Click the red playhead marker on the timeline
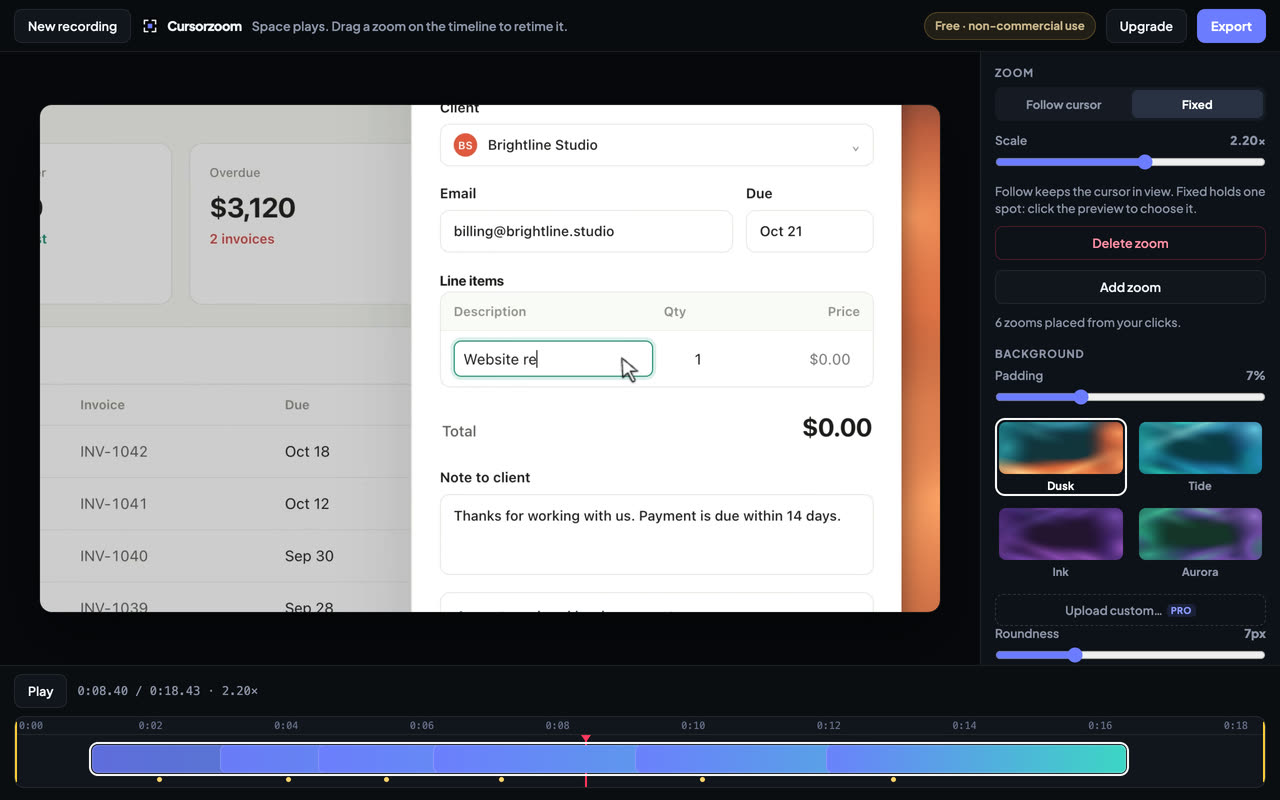1280x800 pixels. tap(586, 740)
